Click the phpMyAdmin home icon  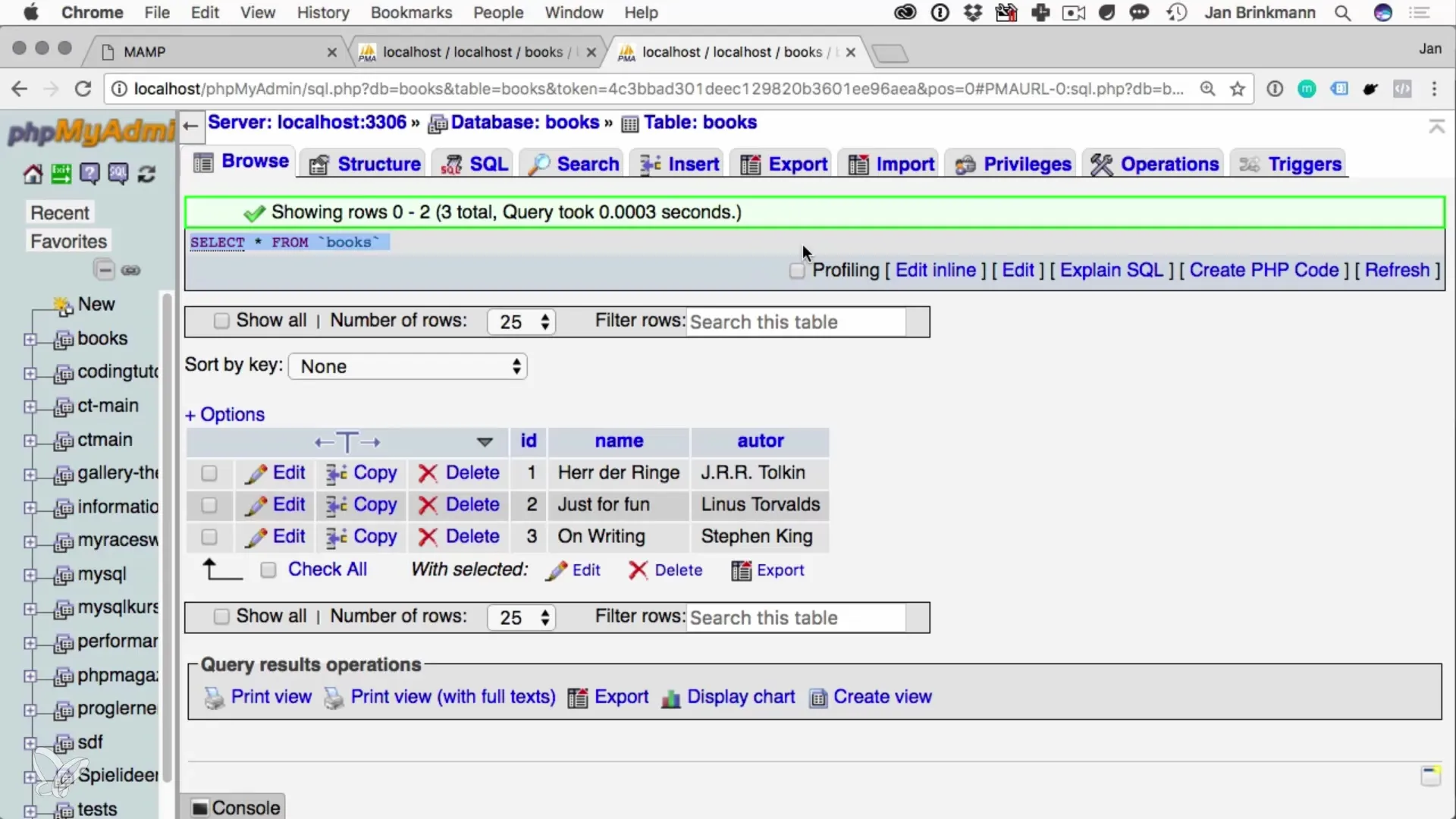point(33,174)
